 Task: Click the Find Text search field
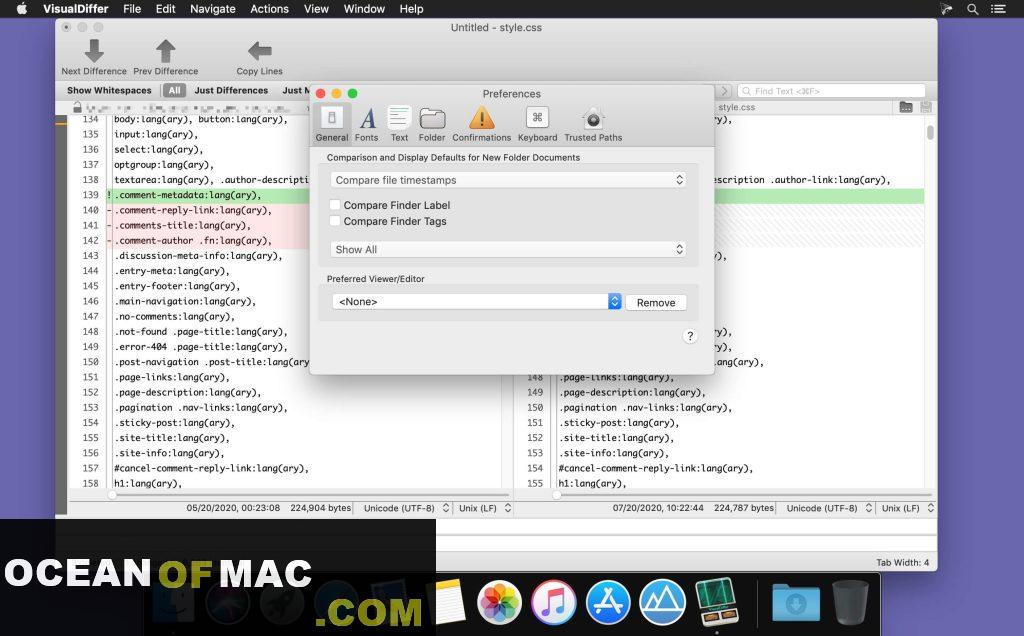point(831,91)
